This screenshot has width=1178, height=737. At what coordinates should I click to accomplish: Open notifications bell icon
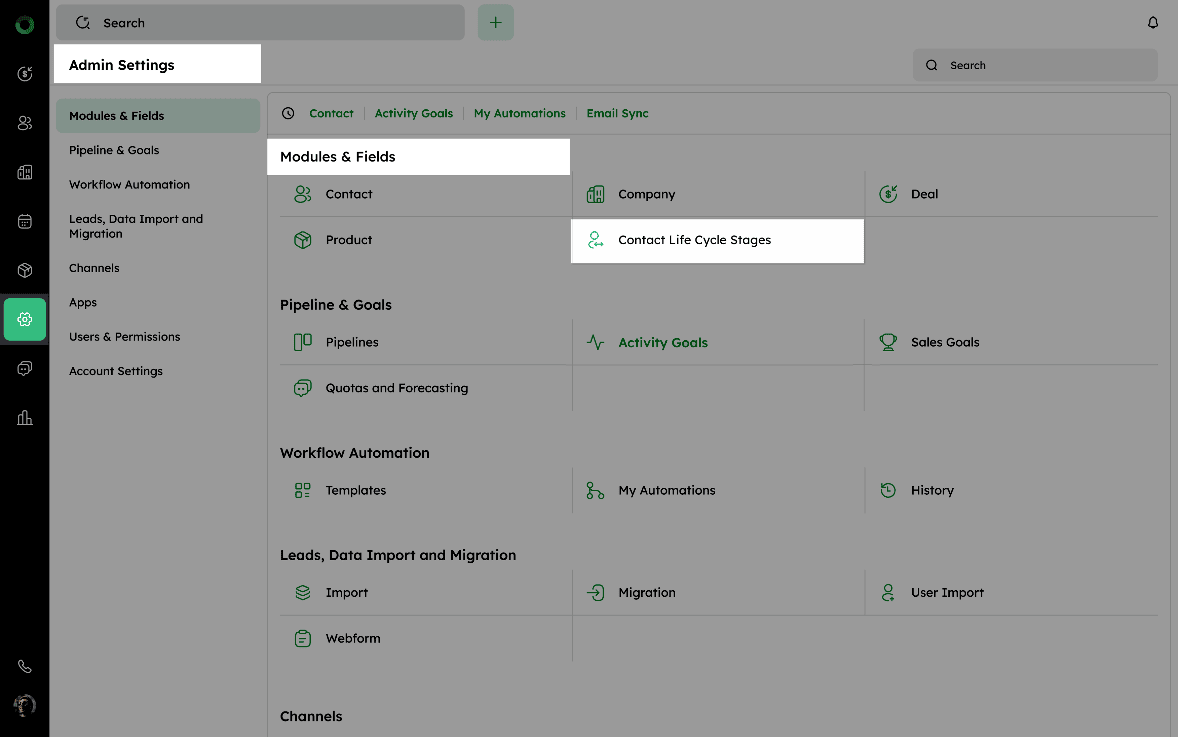tap(1153, 23)
